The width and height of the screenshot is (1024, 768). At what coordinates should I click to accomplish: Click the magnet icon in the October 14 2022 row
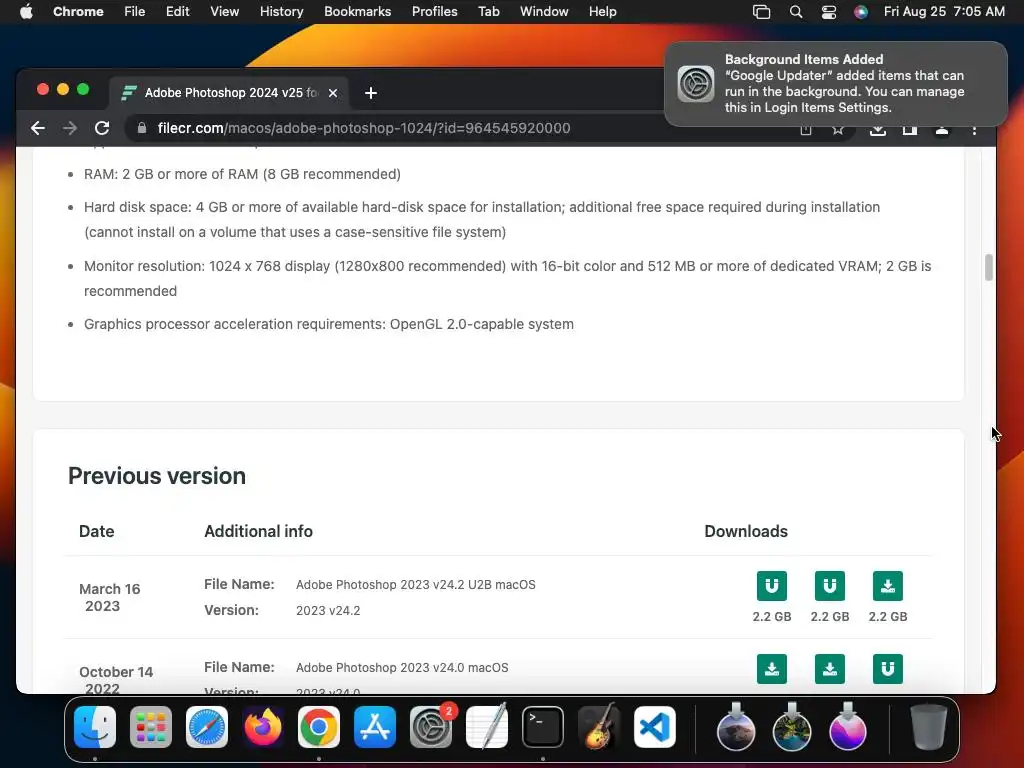888,669
